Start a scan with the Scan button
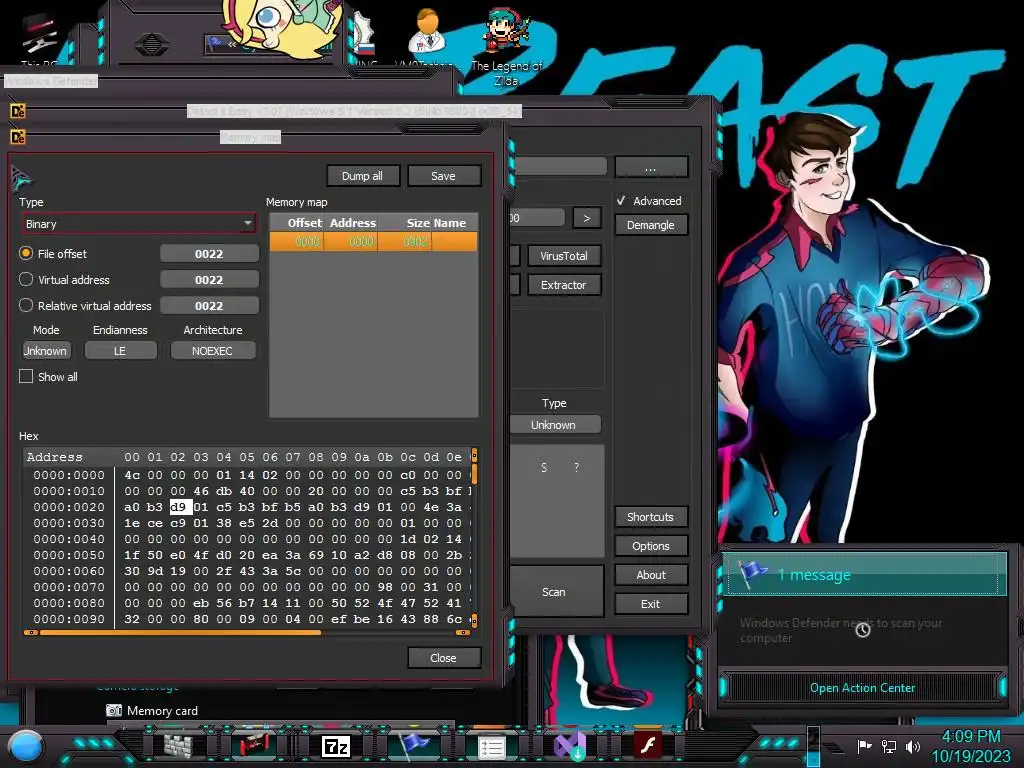This screenshot has height=768, width=1024. click(x=554, y=592)
